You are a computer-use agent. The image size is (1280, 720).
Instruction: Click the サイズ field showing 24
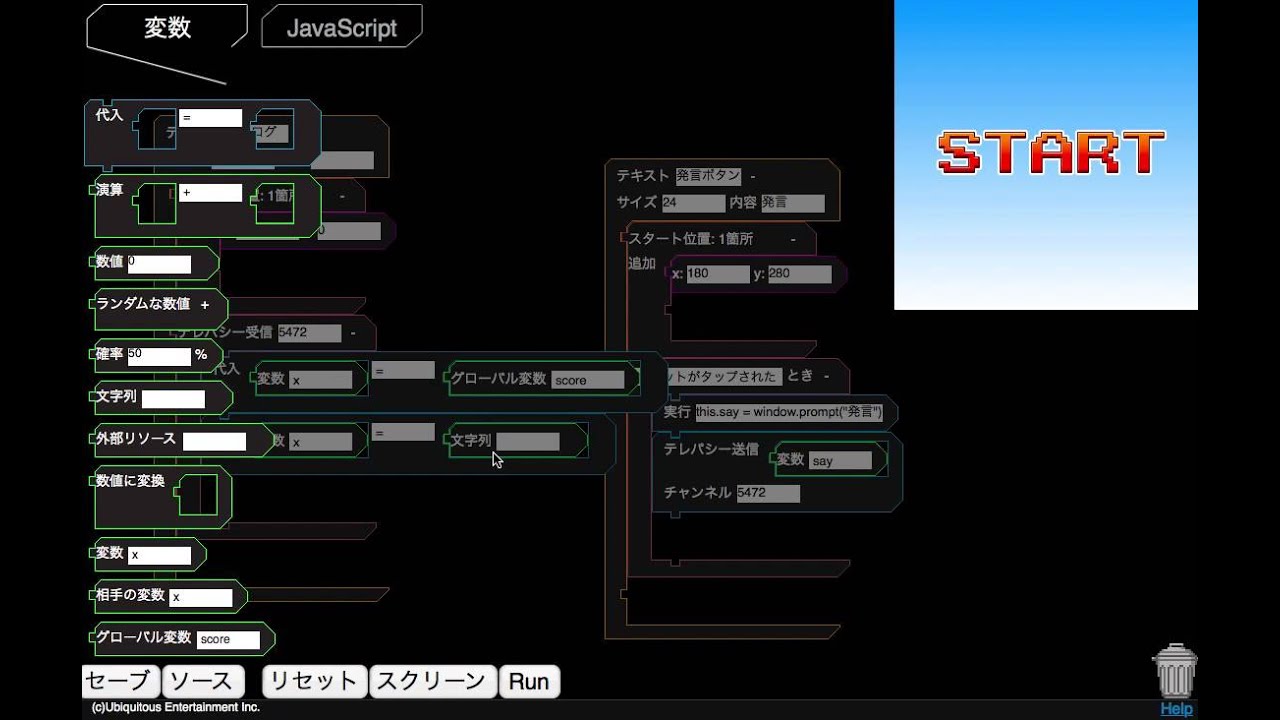click(x=693, y=203)
